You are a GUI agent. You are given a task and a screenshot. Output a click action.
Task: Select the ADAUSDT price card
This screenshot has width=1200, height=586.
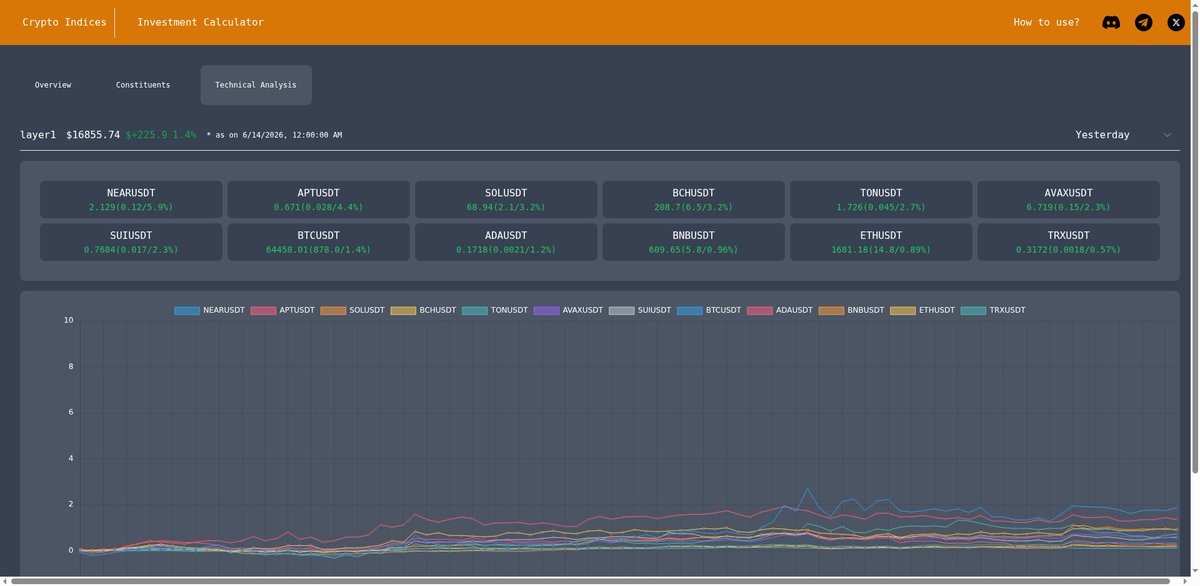(506, 242)
